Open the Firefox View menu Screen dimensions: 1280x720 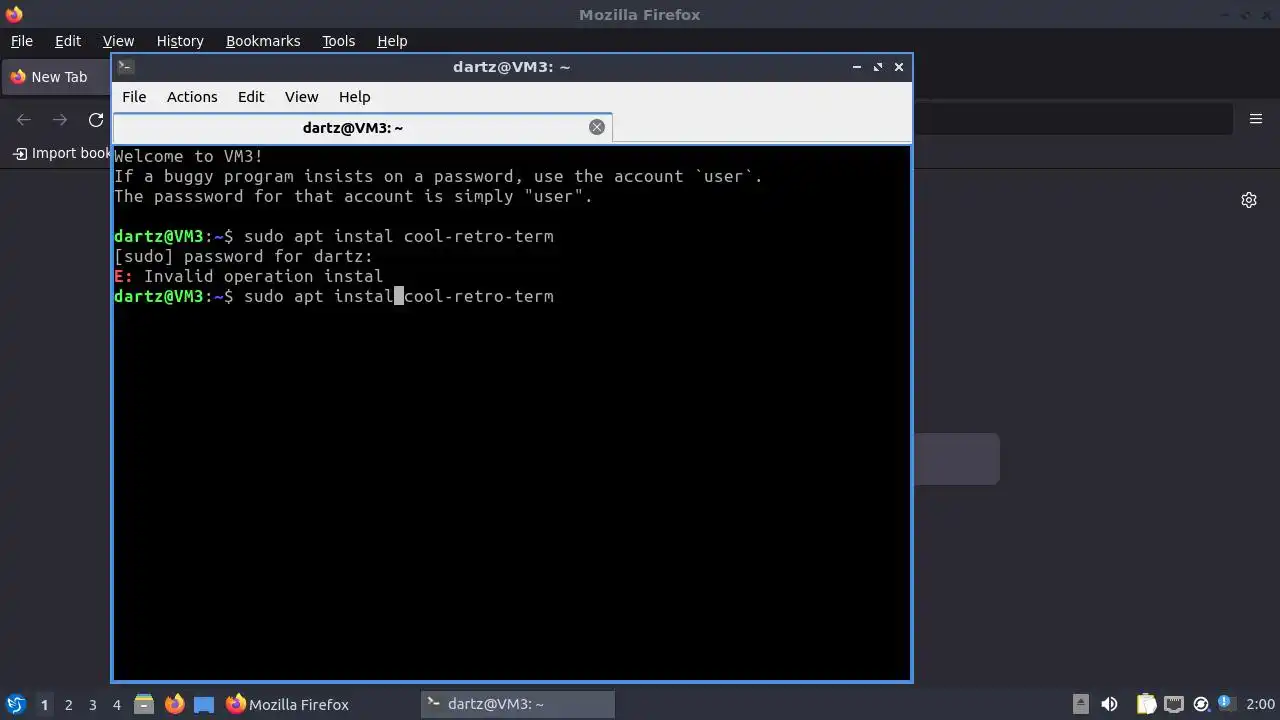coord(118,41)
